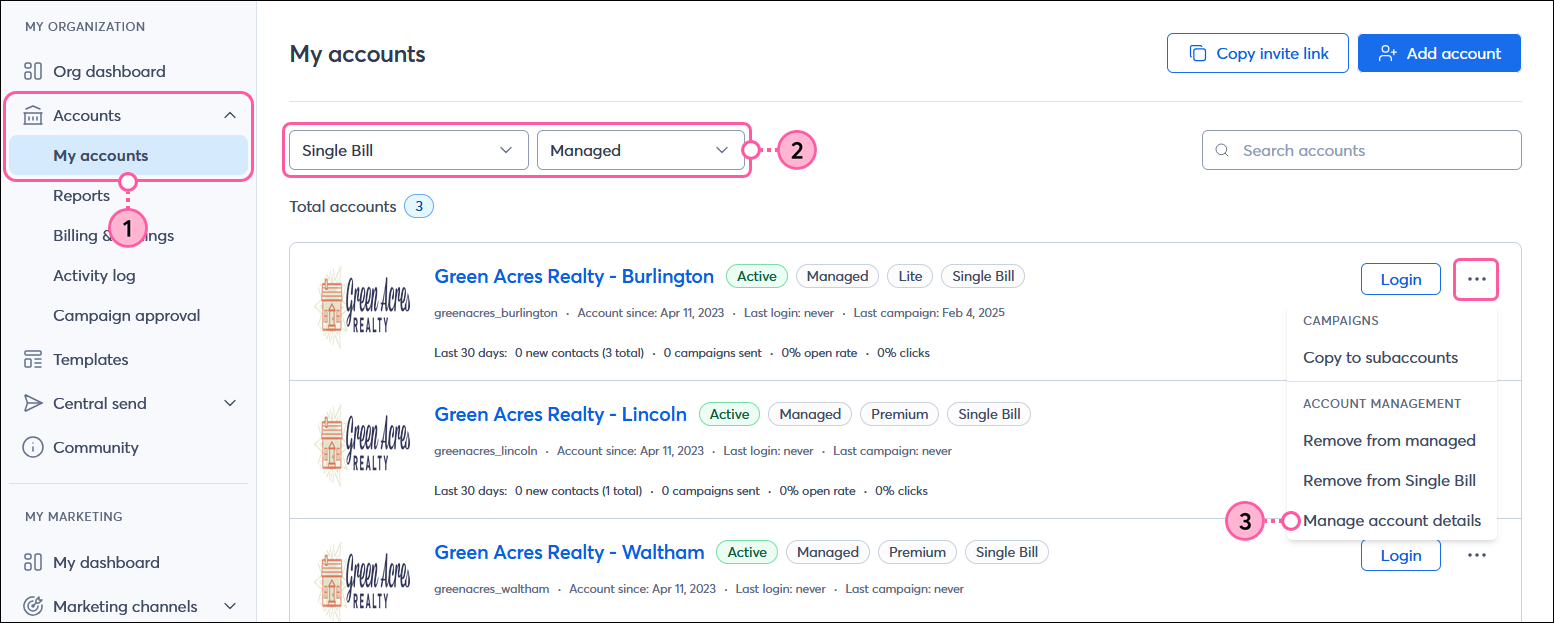This screenshot has width=1554, height=623.
Task: Click the Copy invite link button
Action: [x=1257, y=52]
